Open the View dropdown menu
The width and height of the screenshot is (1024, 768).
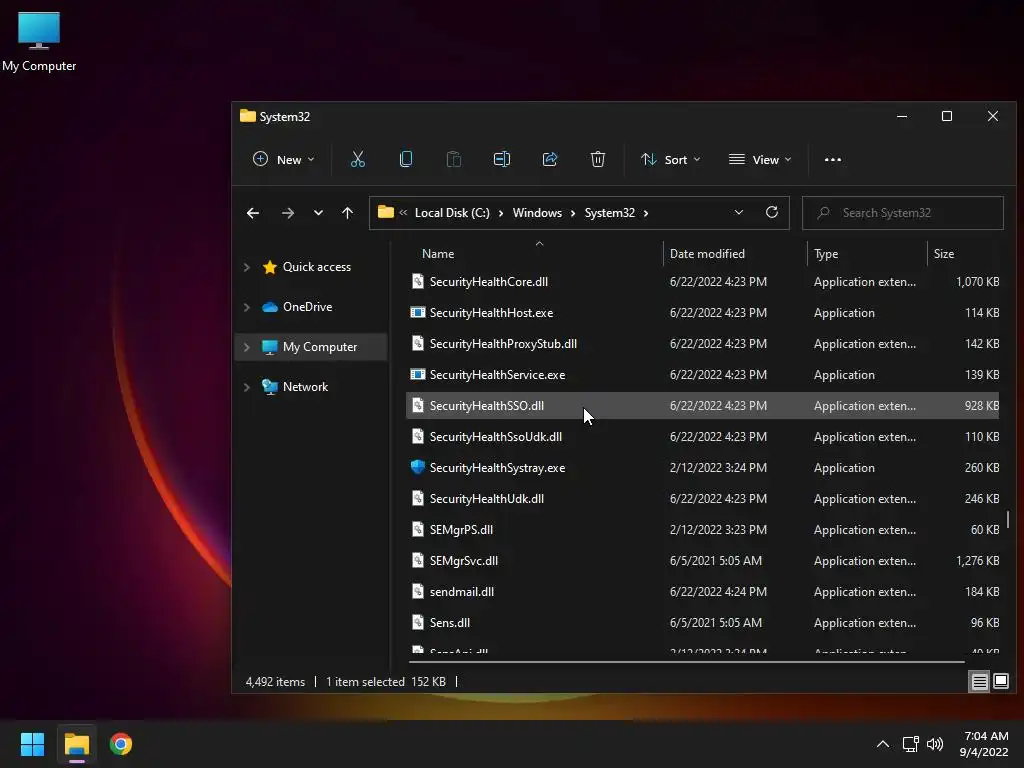pyautogui.click(x=760, y=159)
